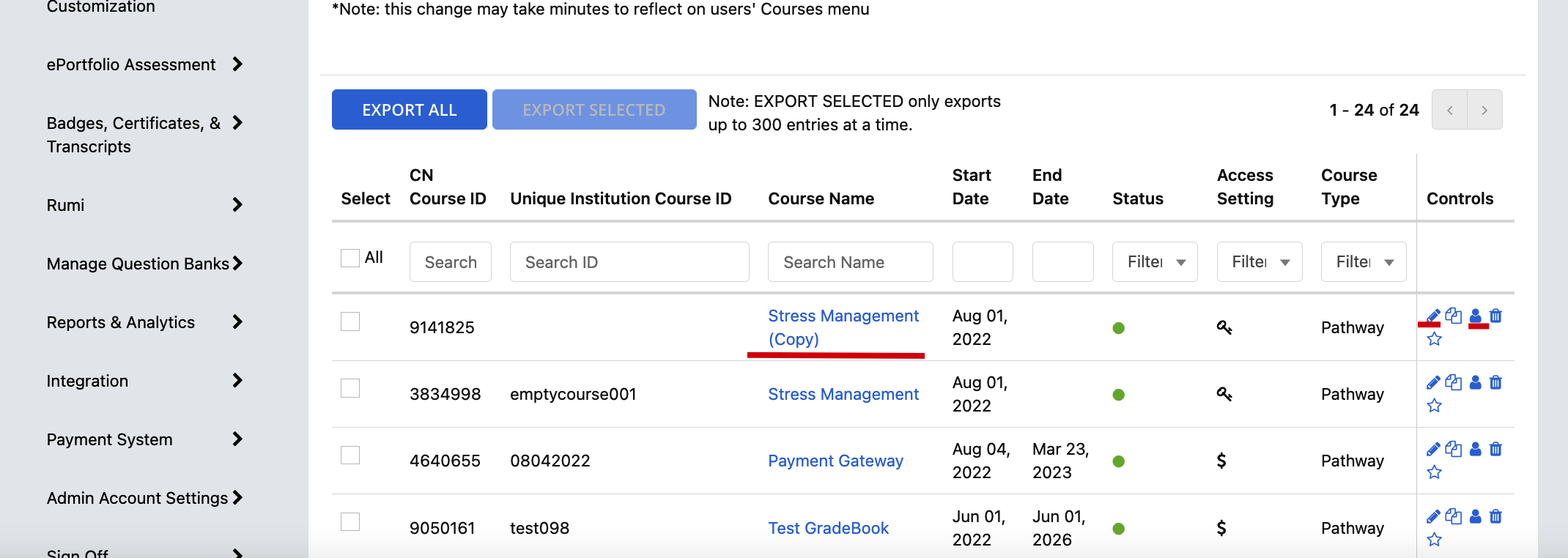Click dollar access icon for Payment Gateway
This screenshot has height=558, width=1568.
1221,461
